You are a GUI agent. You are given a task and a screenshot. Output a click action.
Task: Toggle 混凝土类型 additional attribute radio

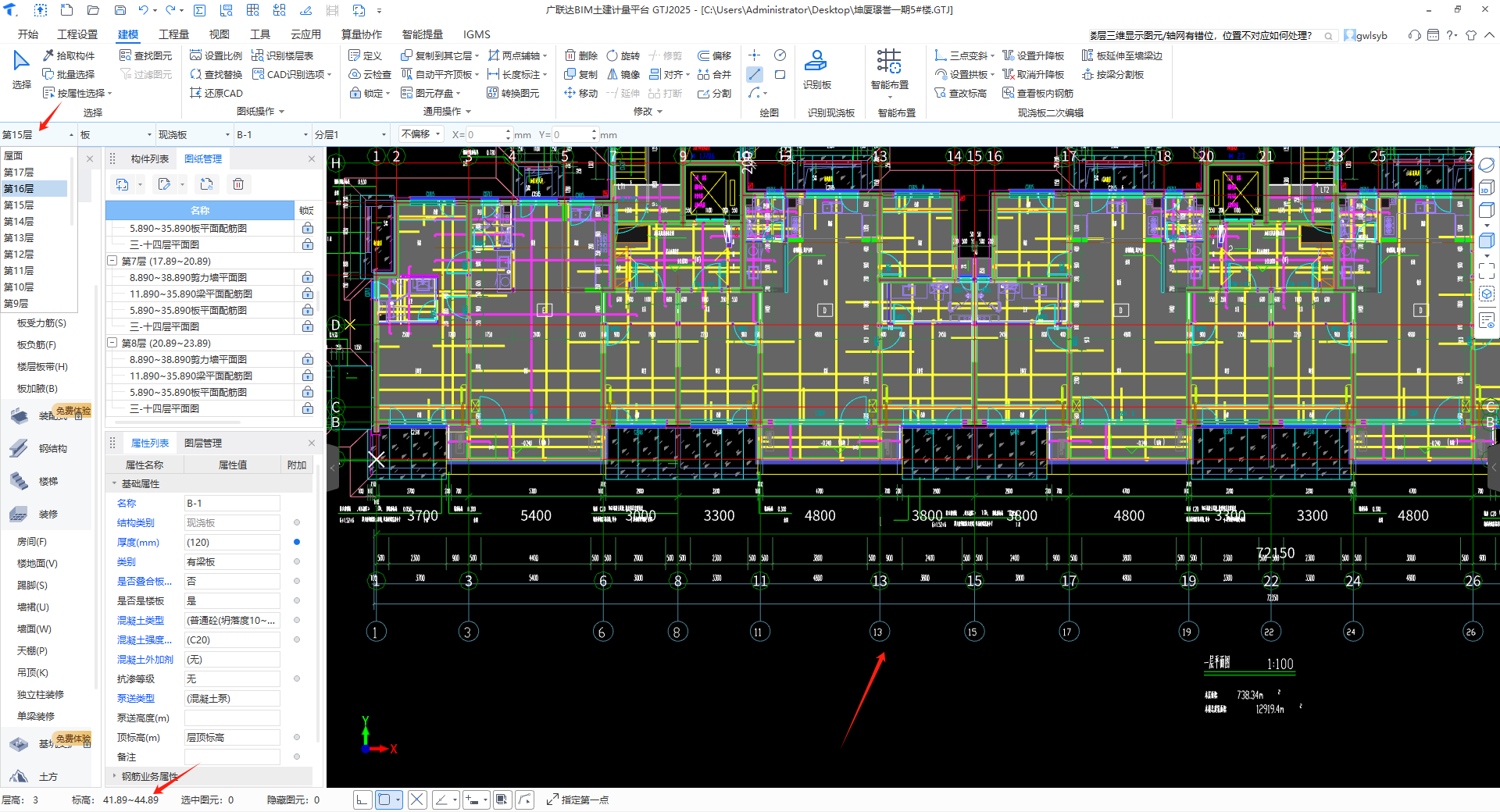pos(297,620)
